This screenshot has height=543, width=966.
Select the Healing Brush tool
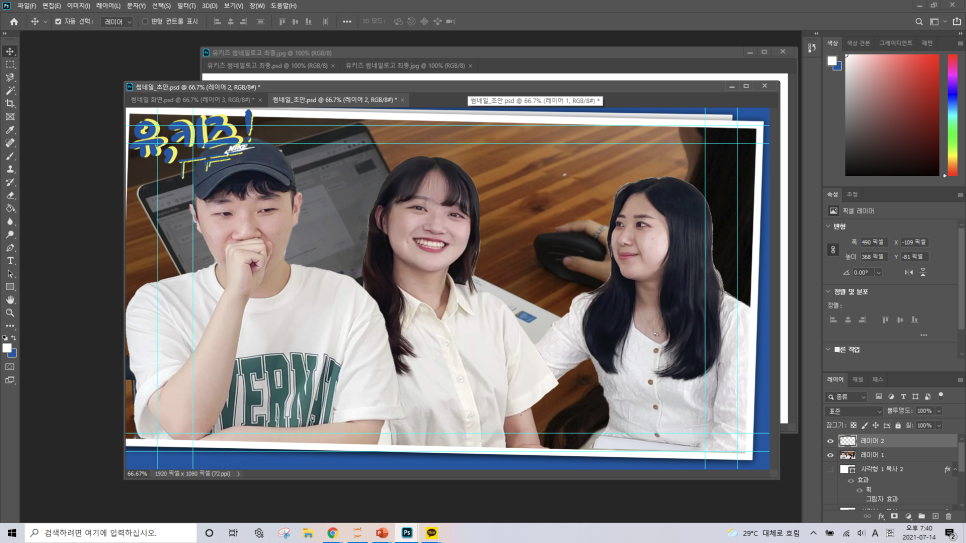click(x=10, y=143)
